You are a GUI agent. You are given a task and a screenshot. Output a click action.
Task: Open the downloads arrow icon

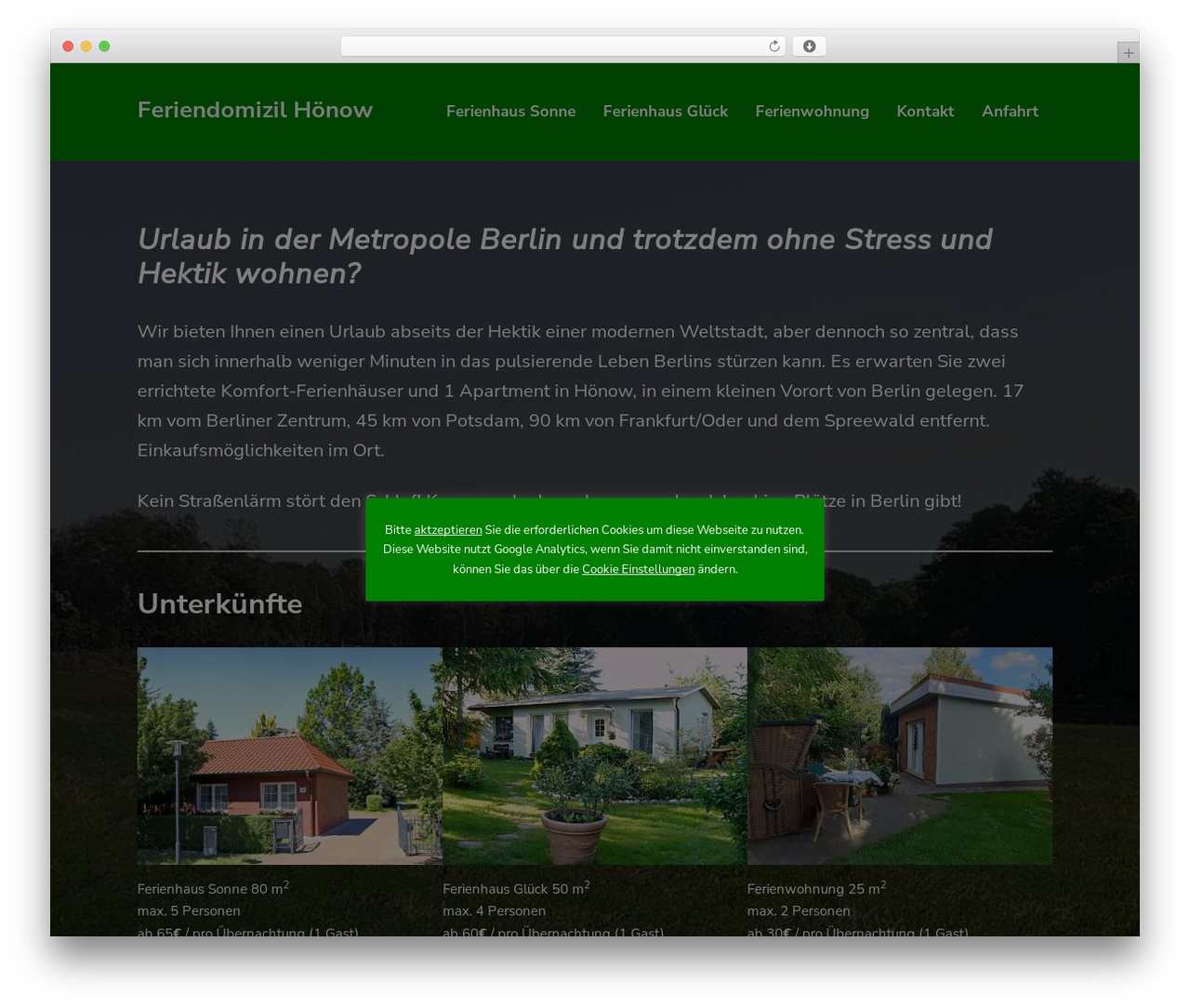click(x=809, y=46)
